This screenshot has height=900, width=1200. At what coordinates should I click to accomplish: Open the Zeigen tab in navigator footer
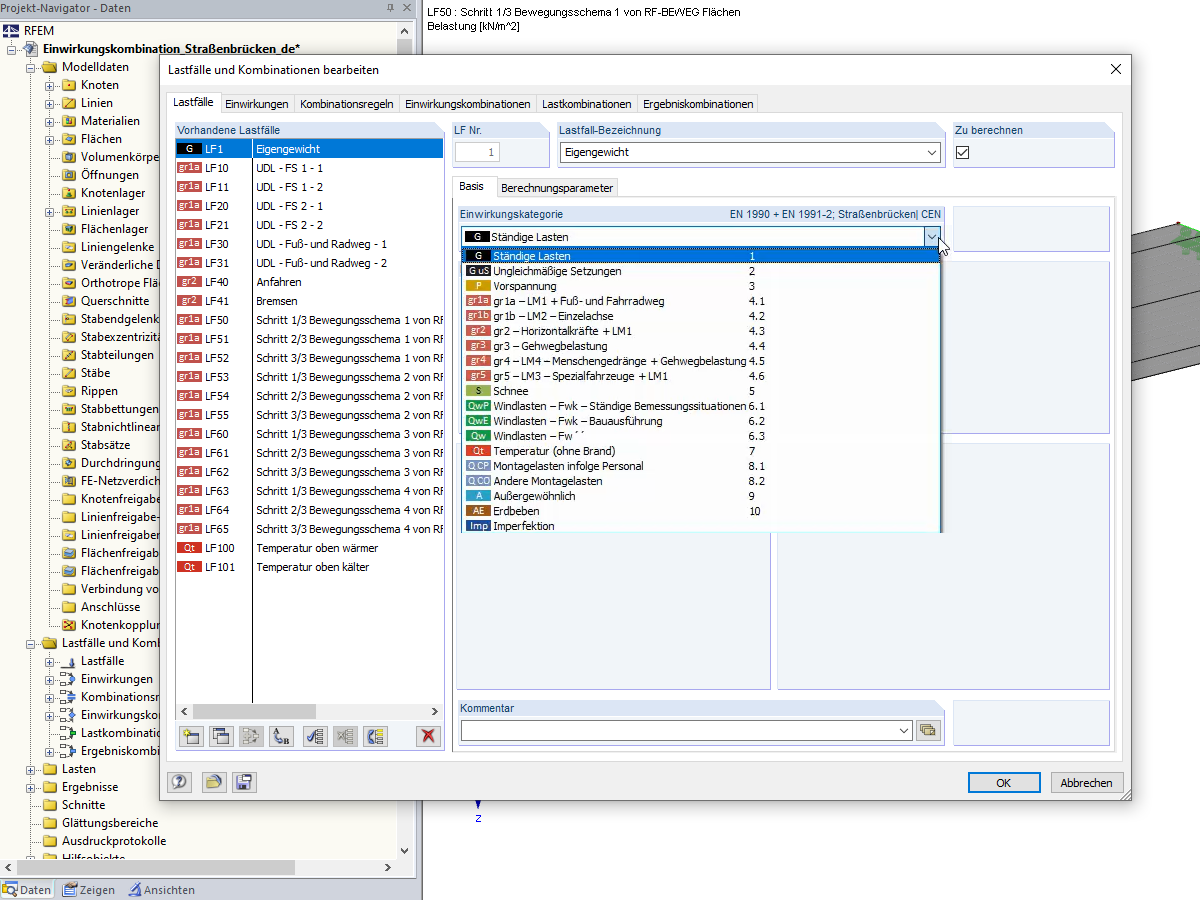pyautogui.click(x=90, y=890)
